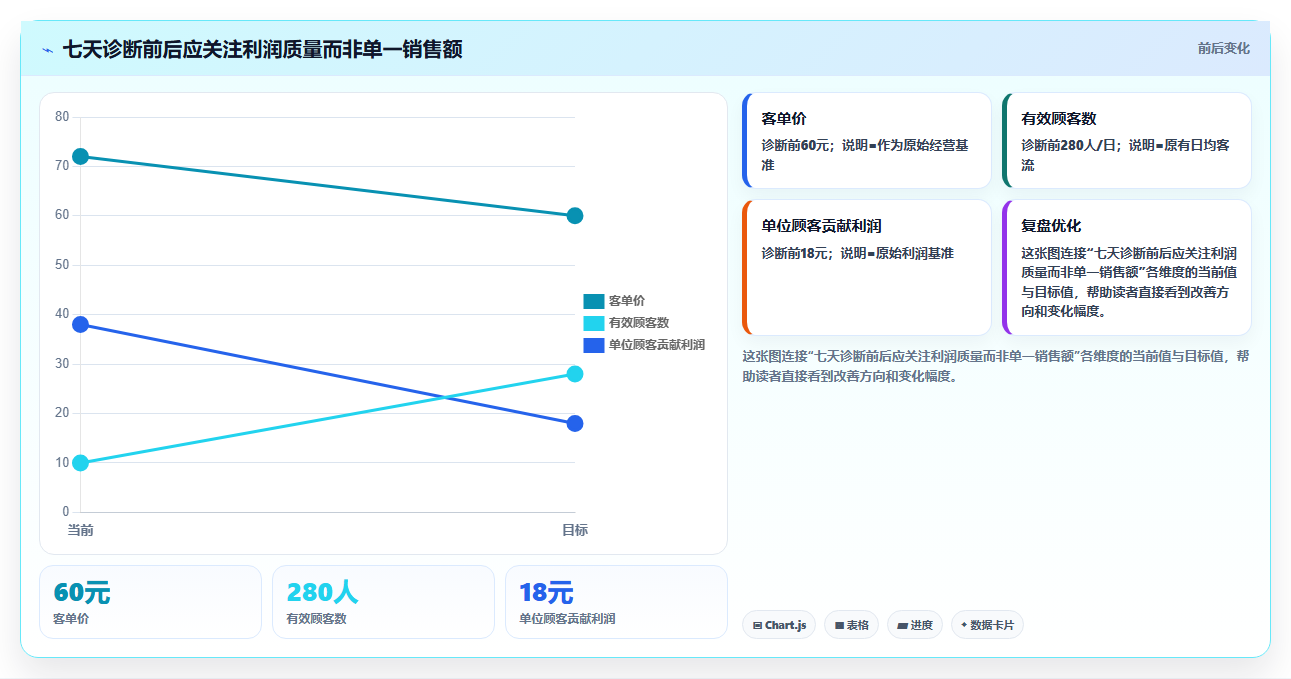Click the text 诊断前18元；说明=原始利润基准
This screenshot has height=679, width=1291.
(857, 253)
